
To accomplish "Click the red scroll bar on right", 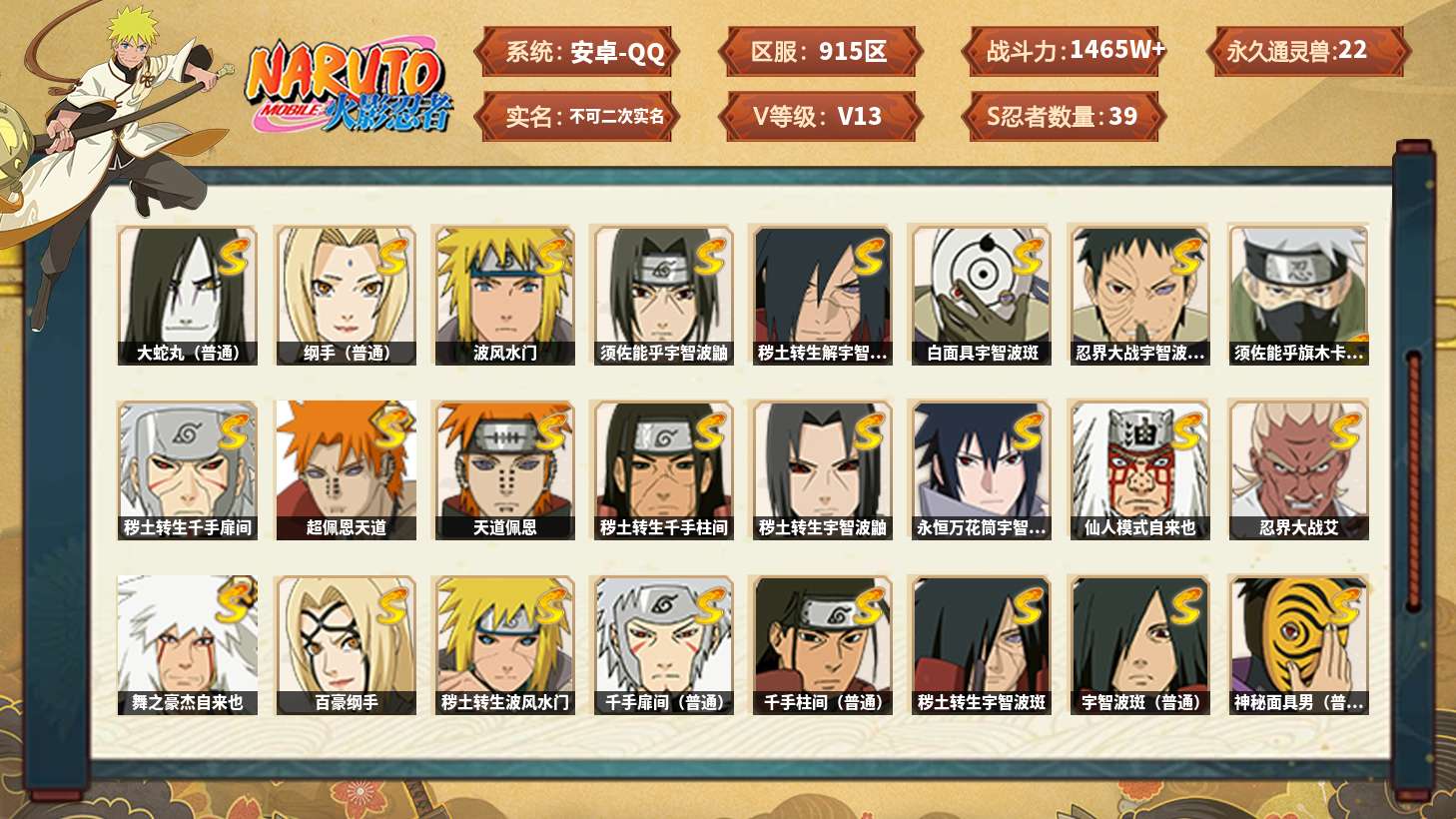I will coord(1413,480).
